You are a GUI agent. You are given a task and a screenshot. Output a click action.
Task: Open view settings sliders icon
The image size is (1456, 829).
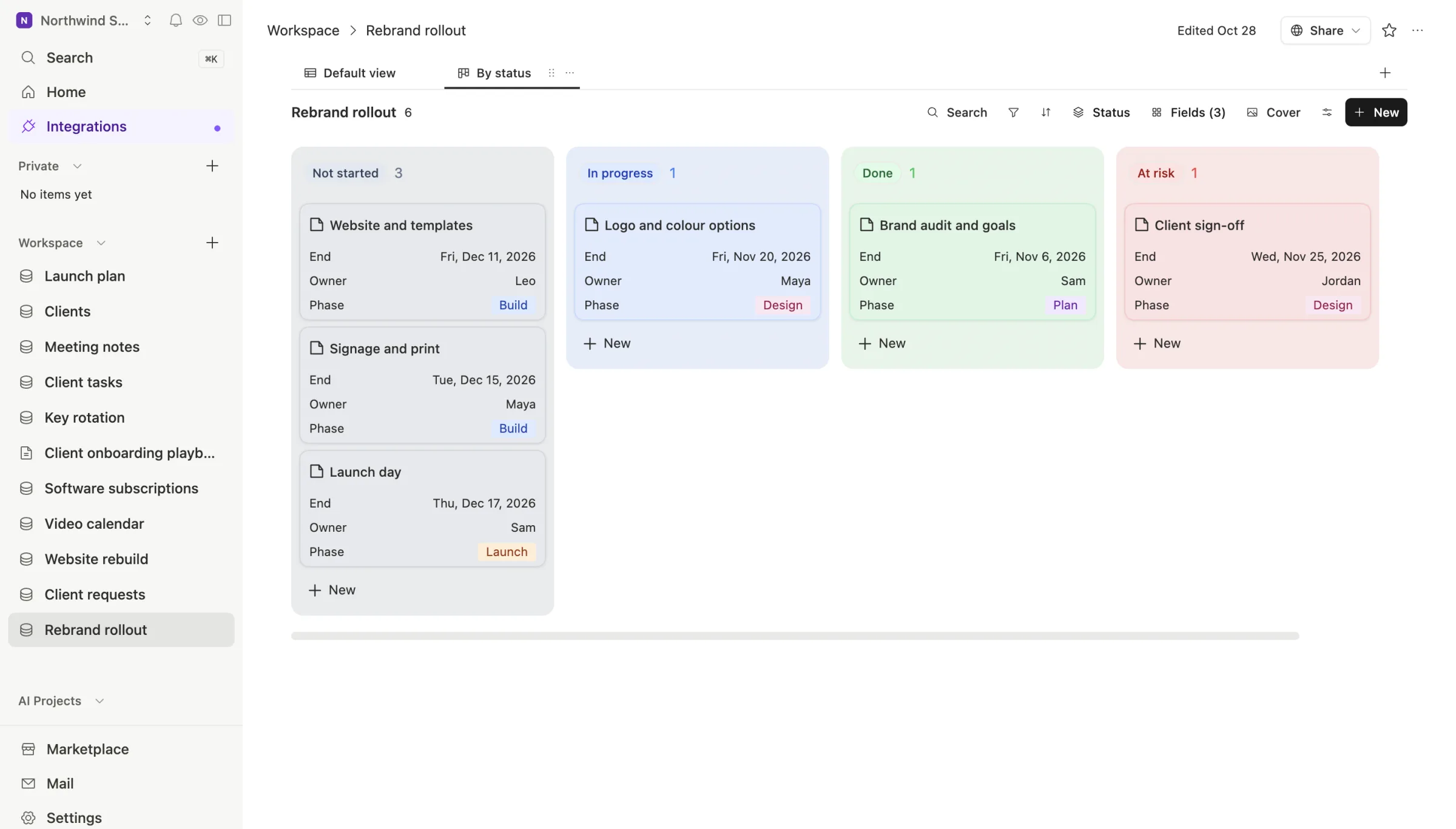coord(1327,112)
